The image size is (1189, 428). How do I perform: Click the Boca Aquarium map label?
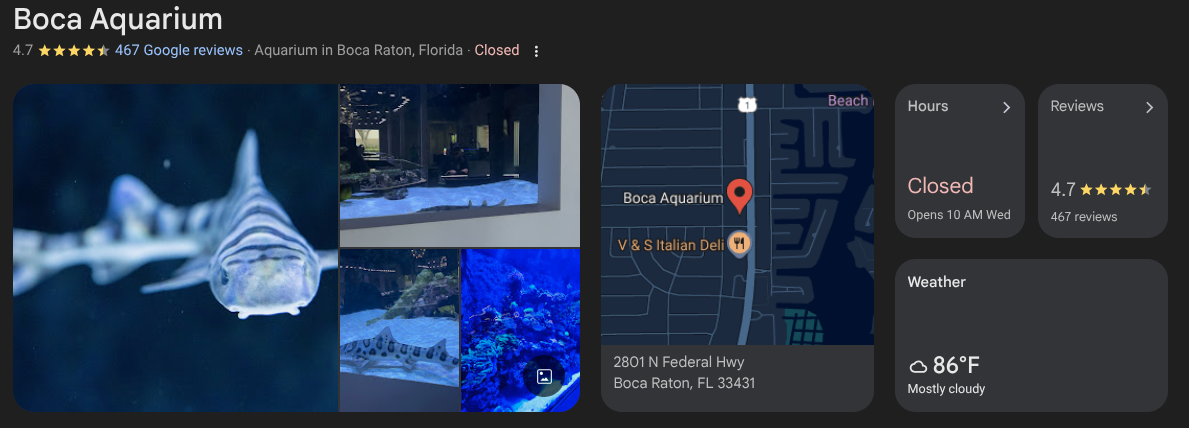(673, 198)
